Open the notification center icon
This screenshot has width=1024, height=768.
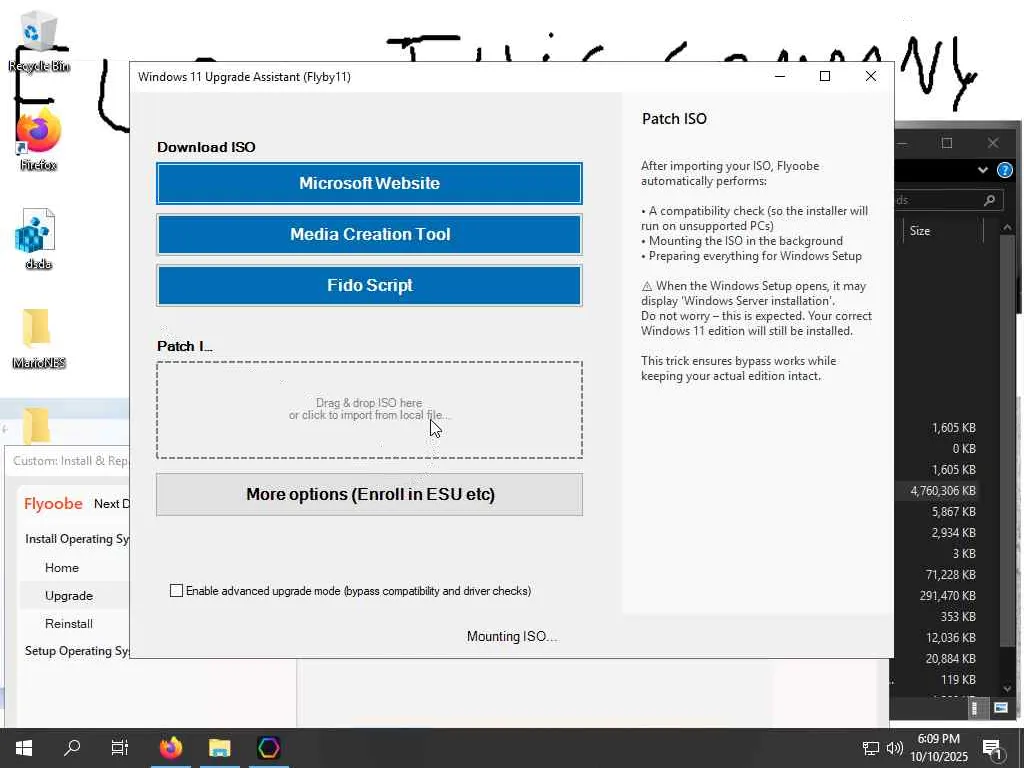pos(992,748)
